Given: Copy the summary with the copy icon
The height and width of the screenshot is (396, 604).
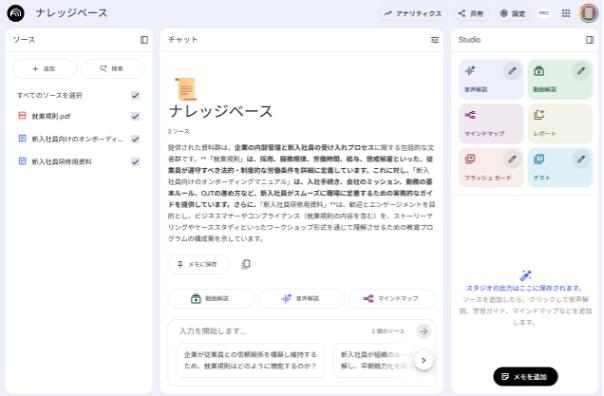Looking at the screenshot, I should pos(246,264).
